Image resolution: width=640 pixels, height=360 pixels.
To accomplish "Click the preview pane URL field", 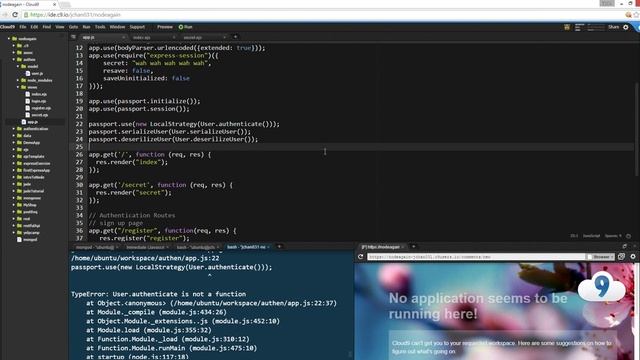I will click(476, 257).
